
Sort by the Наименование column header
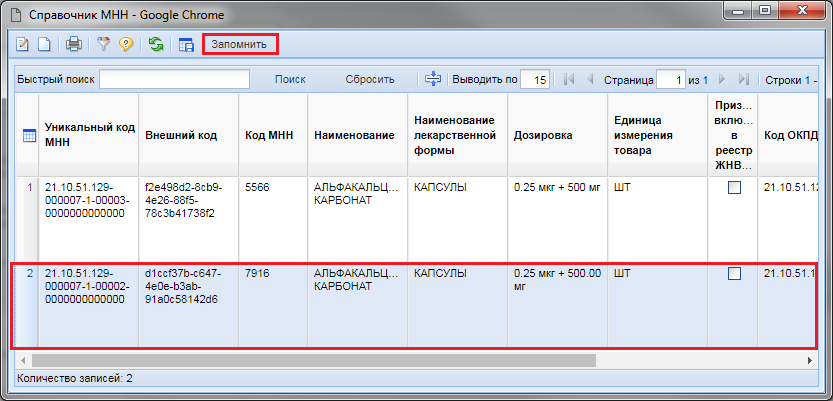[354, 136]
